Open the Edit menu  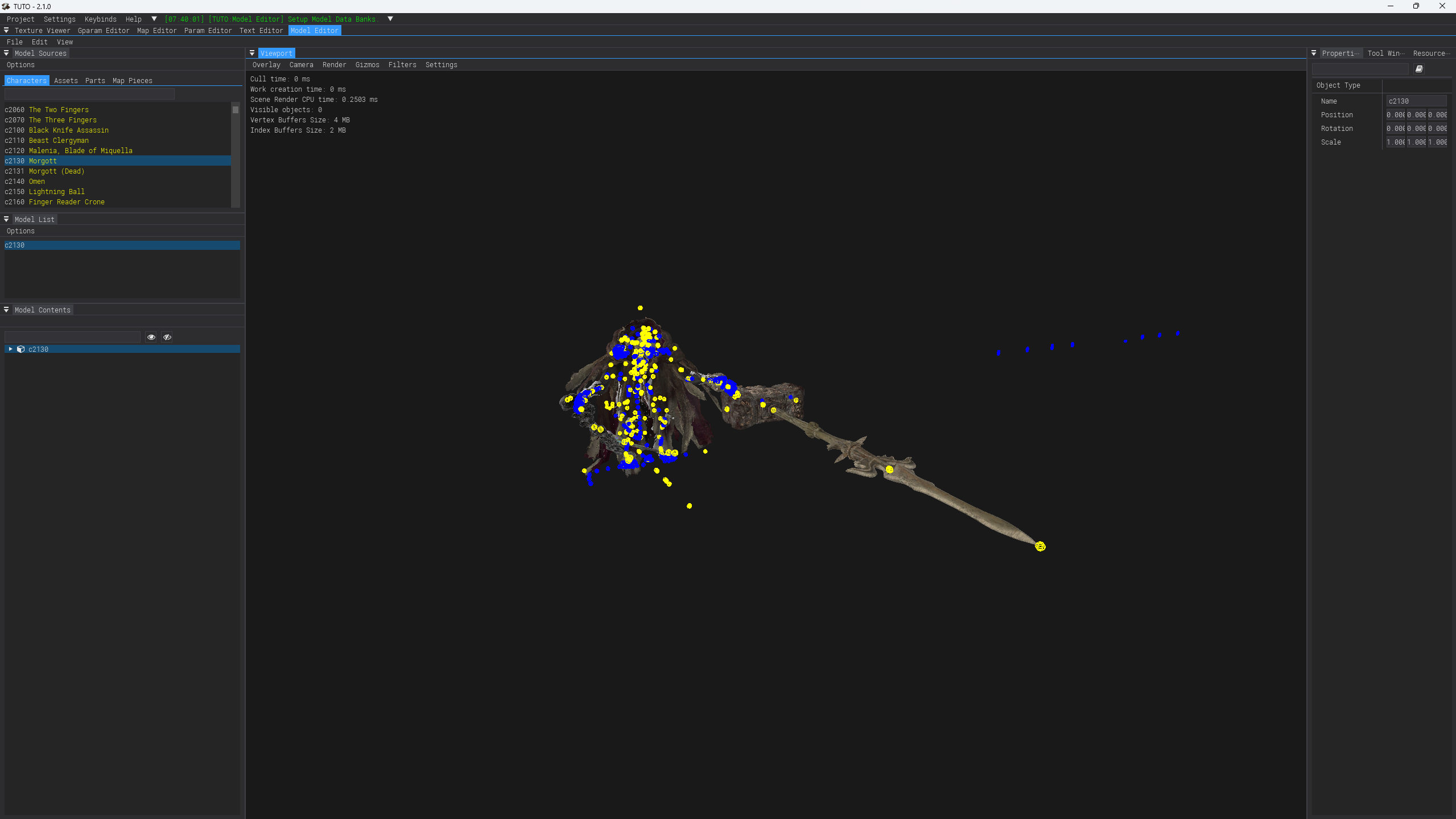pos(40,42)
